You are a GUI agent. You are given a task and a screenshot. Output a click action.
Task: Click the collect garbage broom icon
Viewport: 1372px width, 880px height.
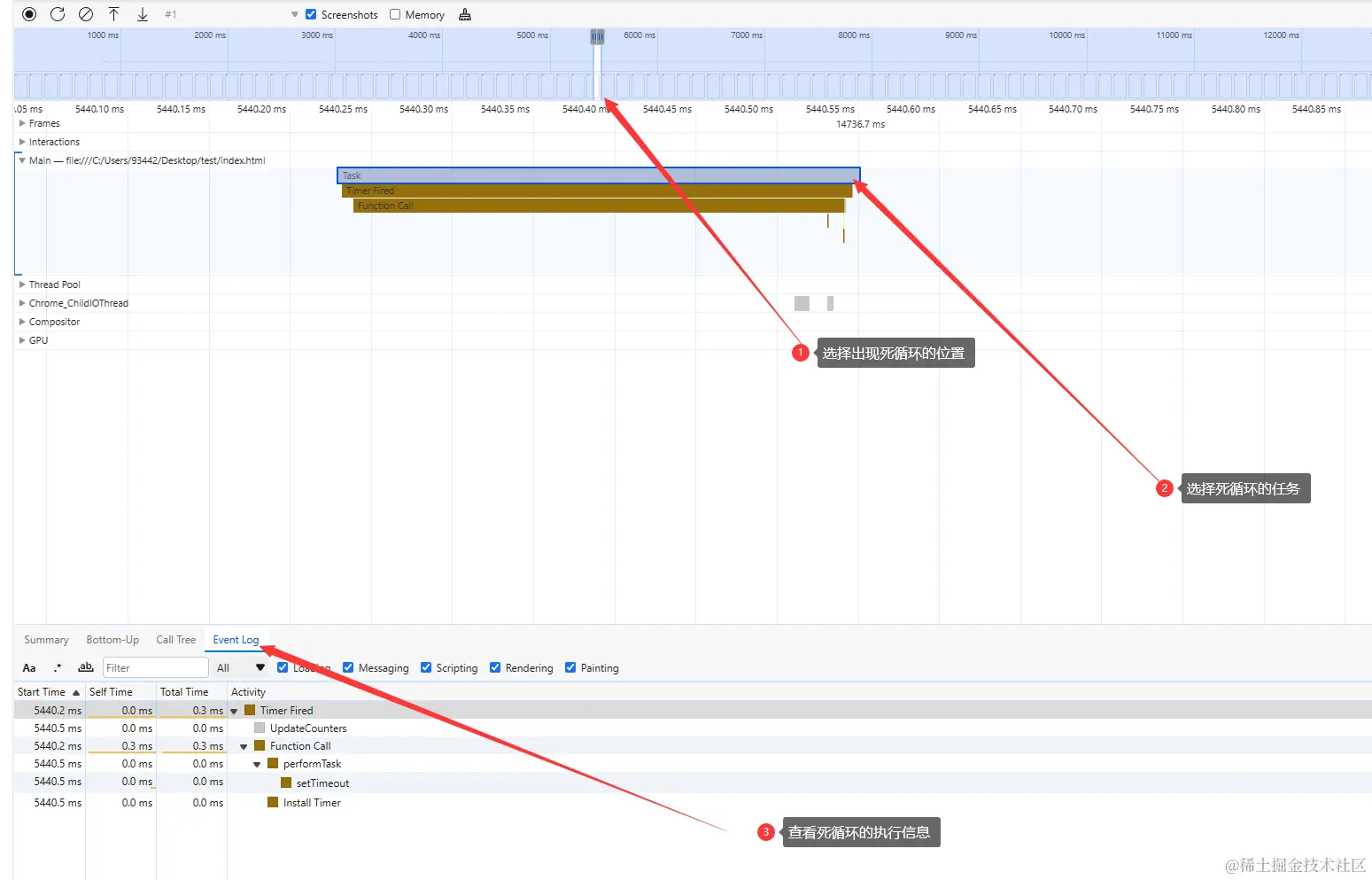(465, 14)
